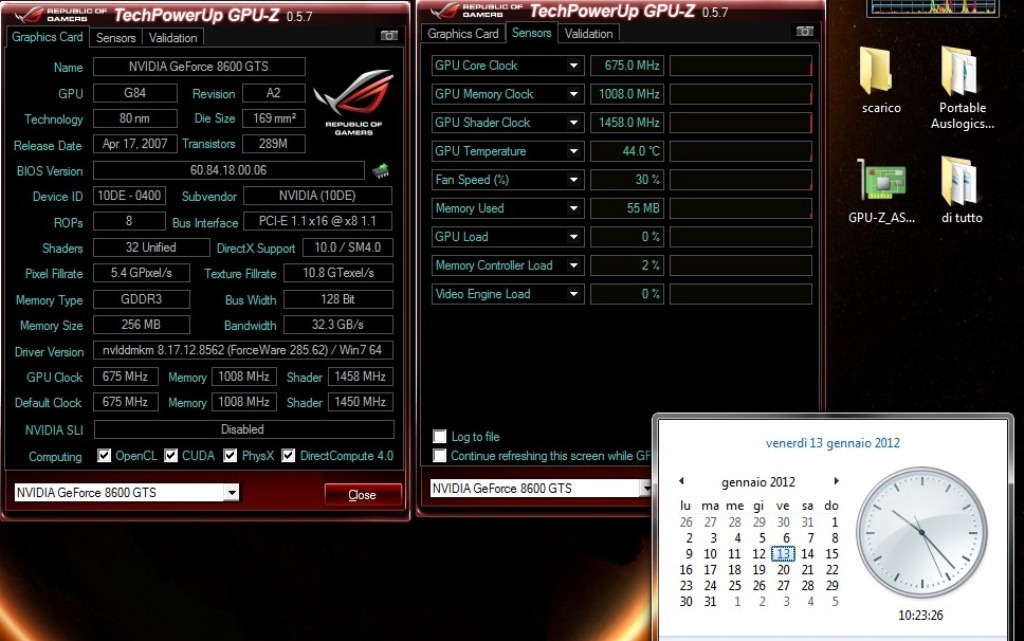Select Graphics Card tab in left GPU-Z window
The width and height of the screenshot is (1024, 641).
pyautogui.click(x=47, y=37)
